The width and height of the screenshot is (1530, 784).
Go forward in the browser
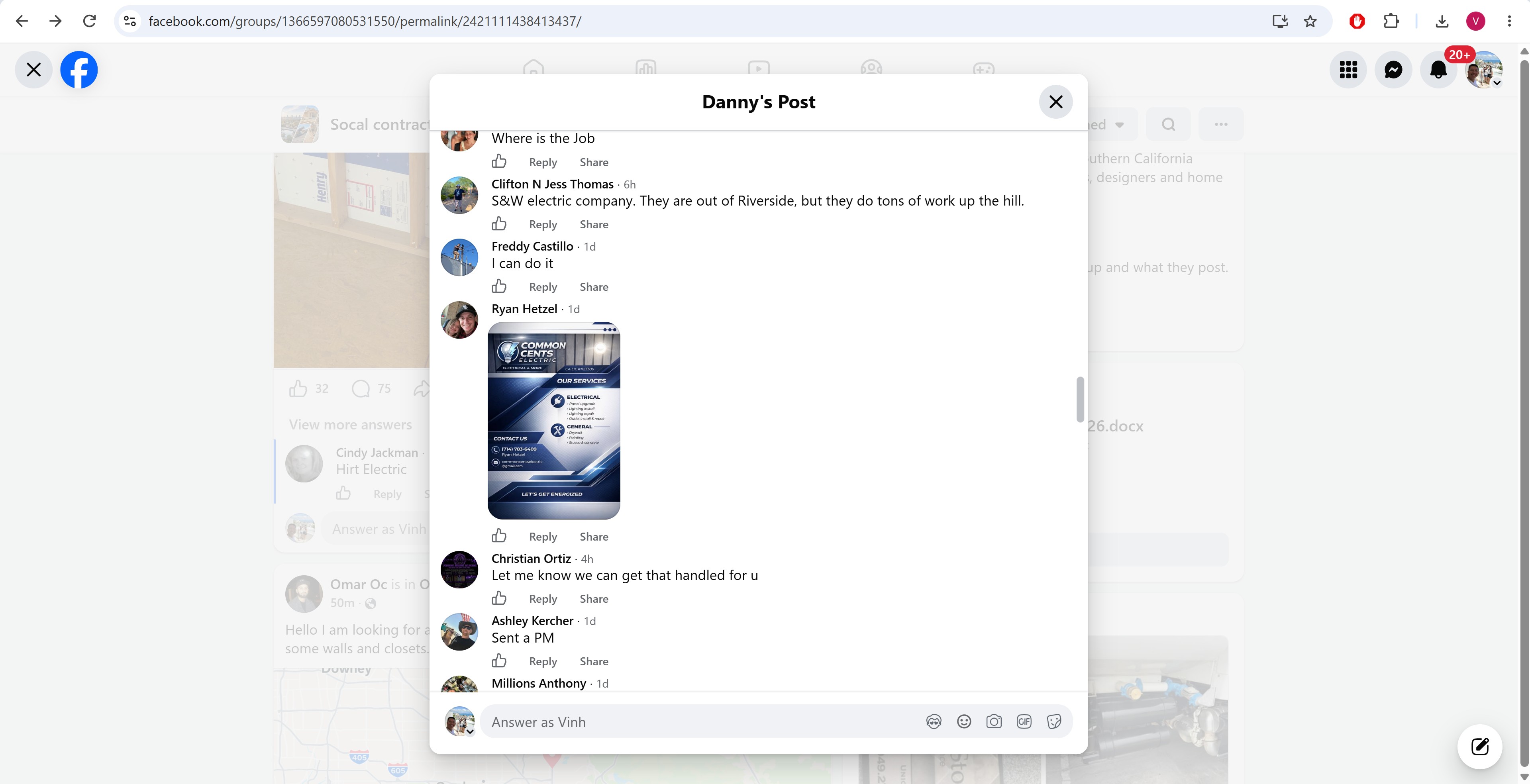click(55, 22)
